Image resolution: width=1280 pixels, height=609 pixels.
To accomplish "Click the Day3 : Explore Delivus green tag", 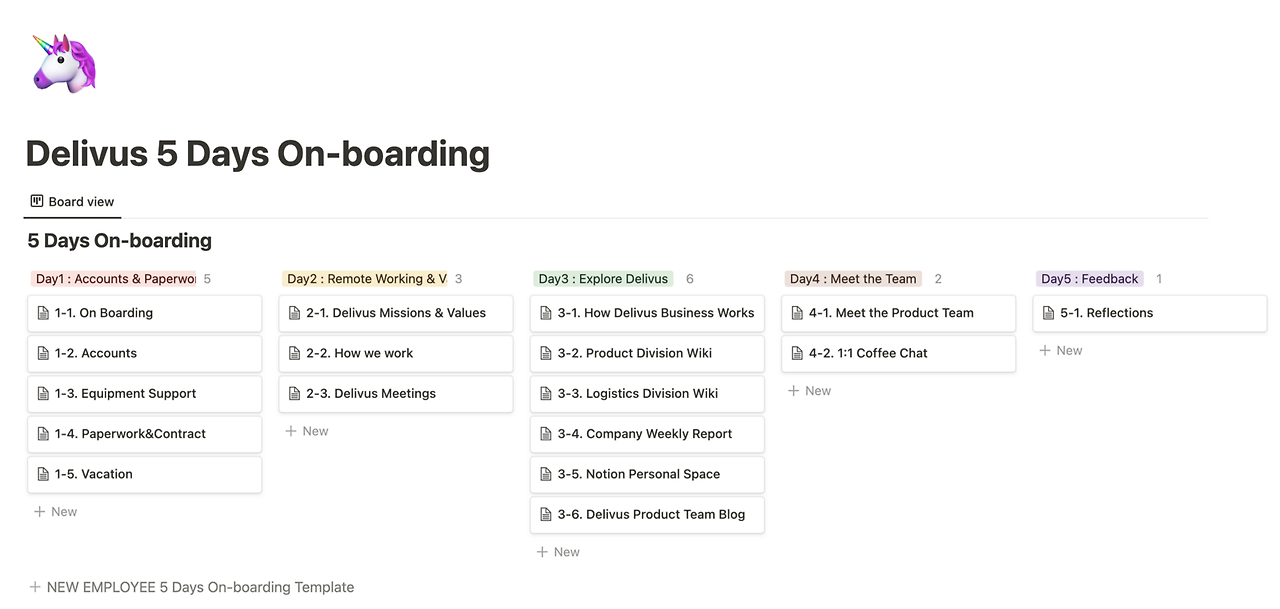I will pos(602,279).
